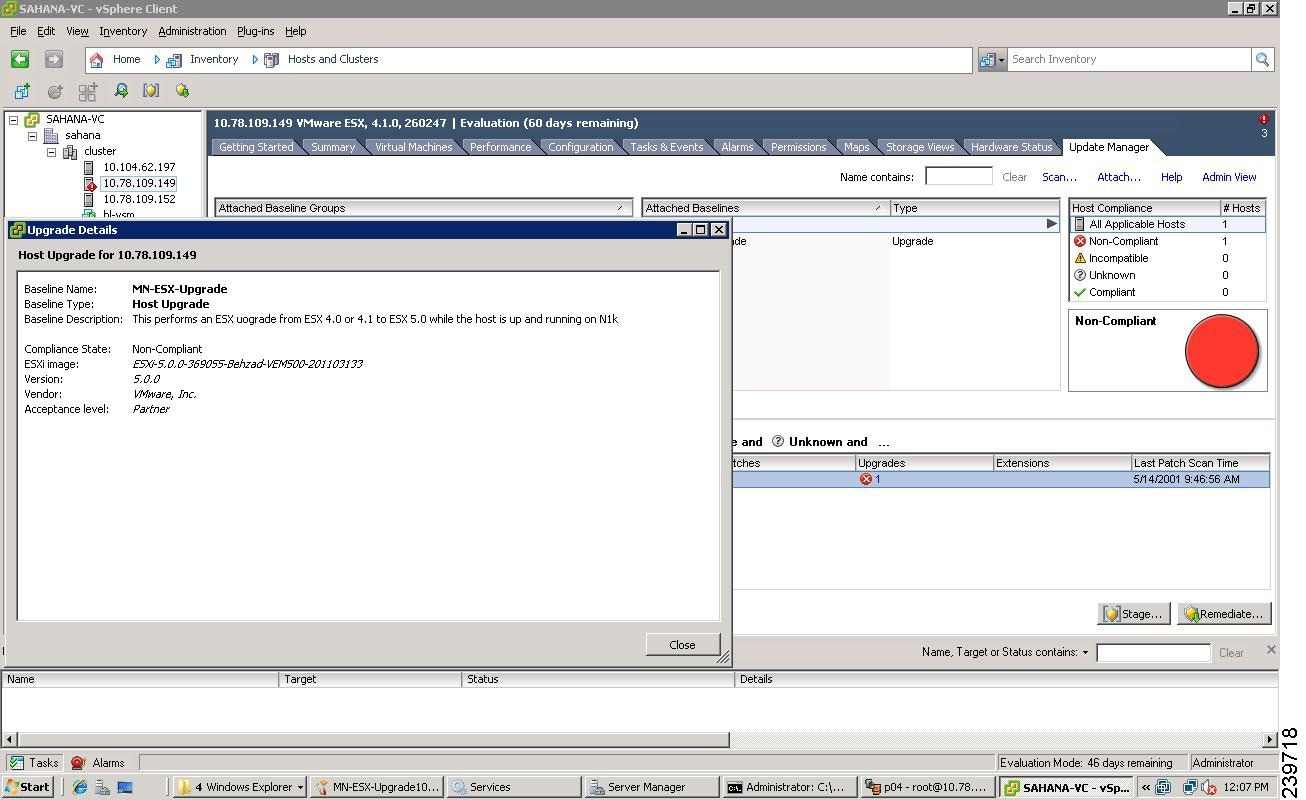The height and width of the screenshot is (800, 1306).
Task: Click the Scan... link
Action: coord(1059,177)
